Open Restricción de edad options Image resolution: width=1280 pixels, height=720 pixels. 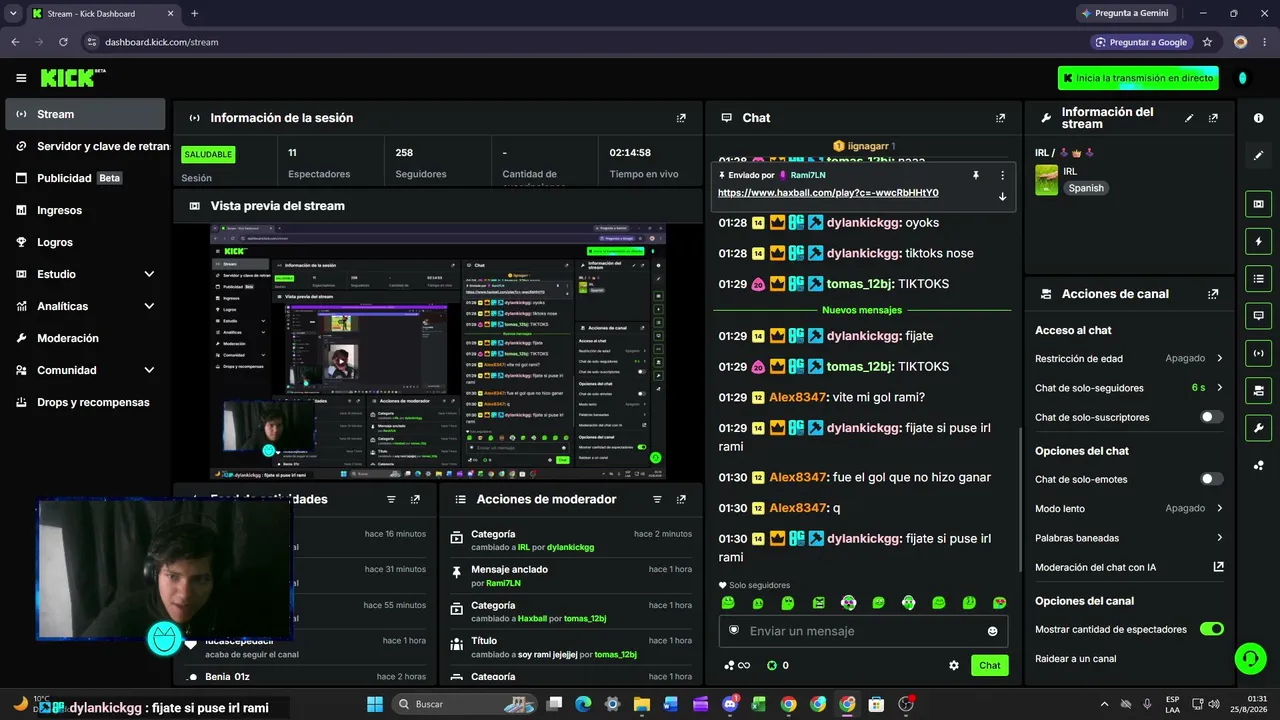[x=1129, y=358]
